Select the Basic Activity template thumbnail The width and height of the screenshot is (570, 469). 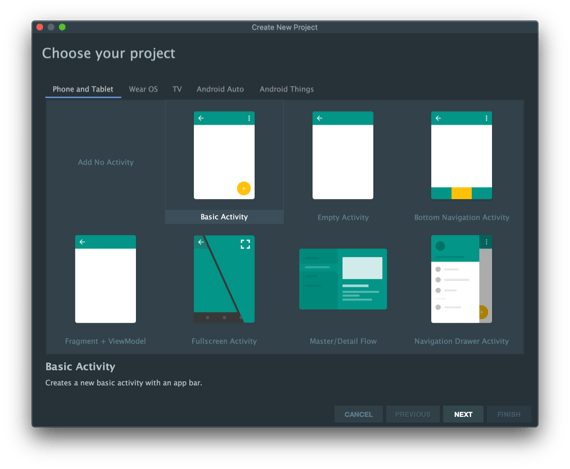tap(224, 155)
